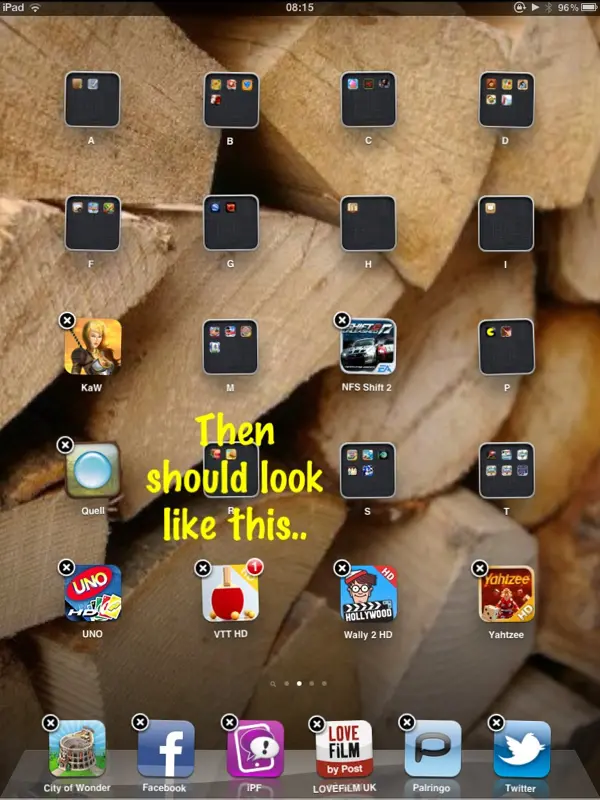This screenshot has height=800, width=600.
Task: Tap the LOVEFiLM UK app
Action: (343, 749)
